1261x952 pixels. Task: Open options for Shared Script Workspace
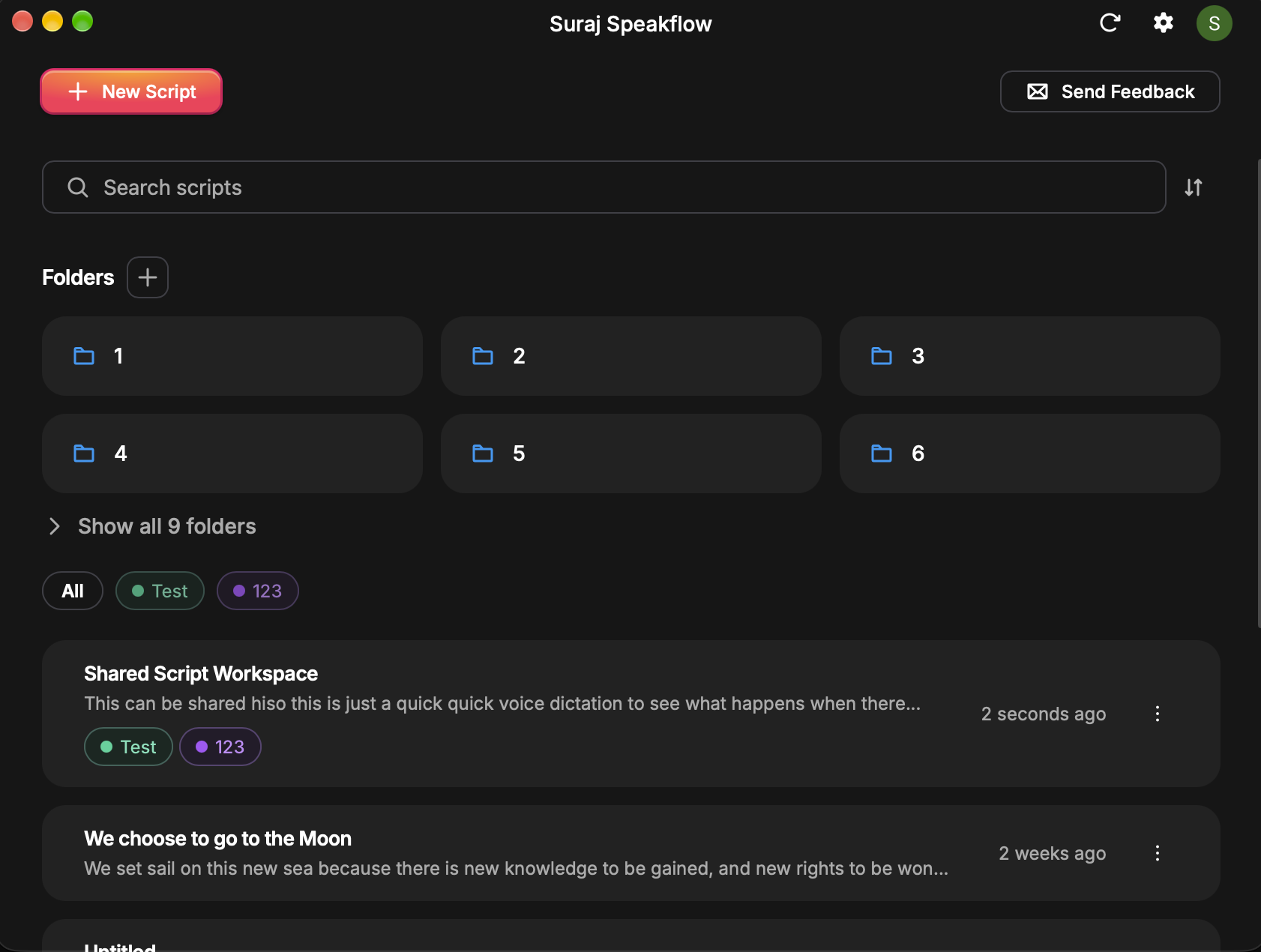1158,714
